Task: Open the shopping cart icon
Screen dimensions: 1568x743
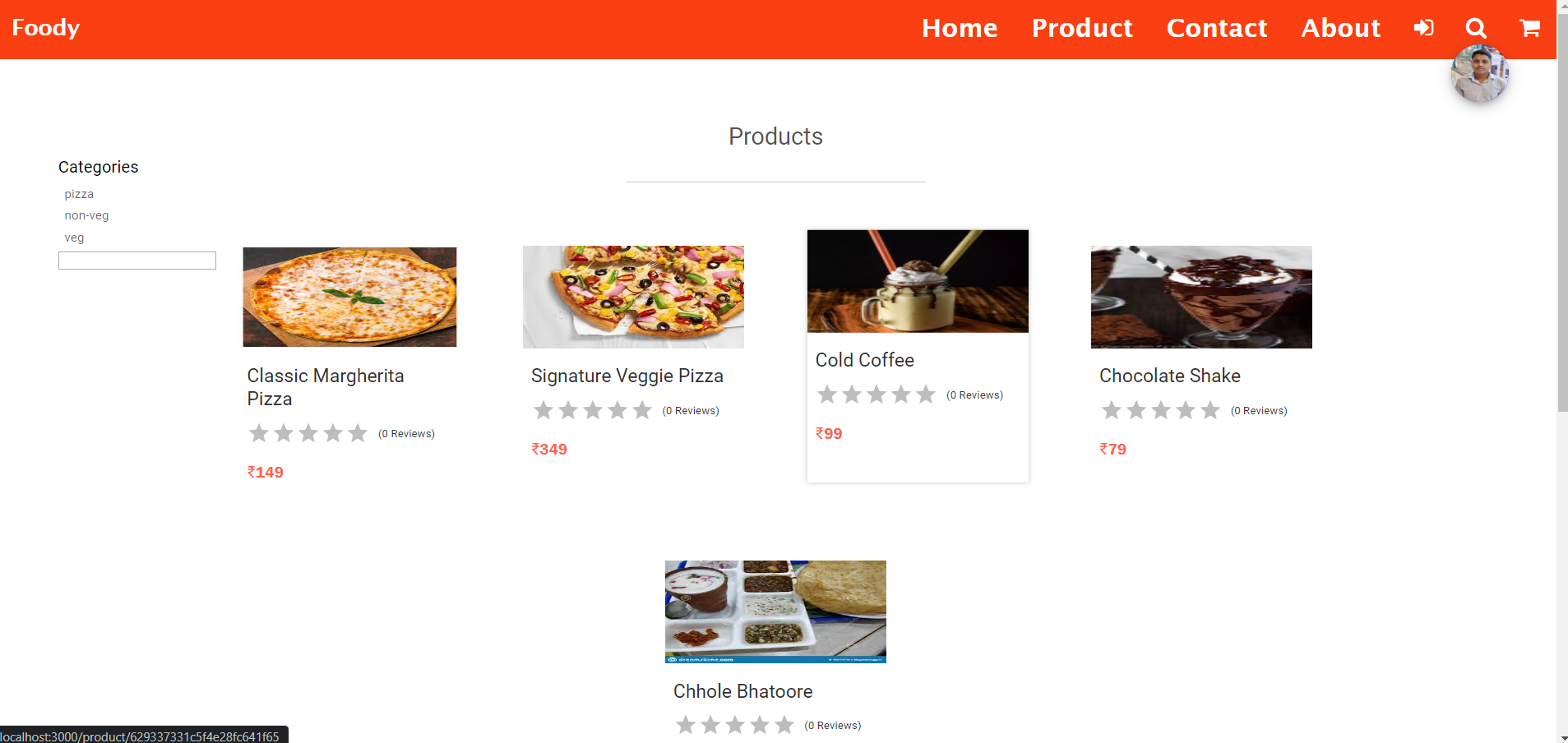Action: click(x=1529, y=28)
